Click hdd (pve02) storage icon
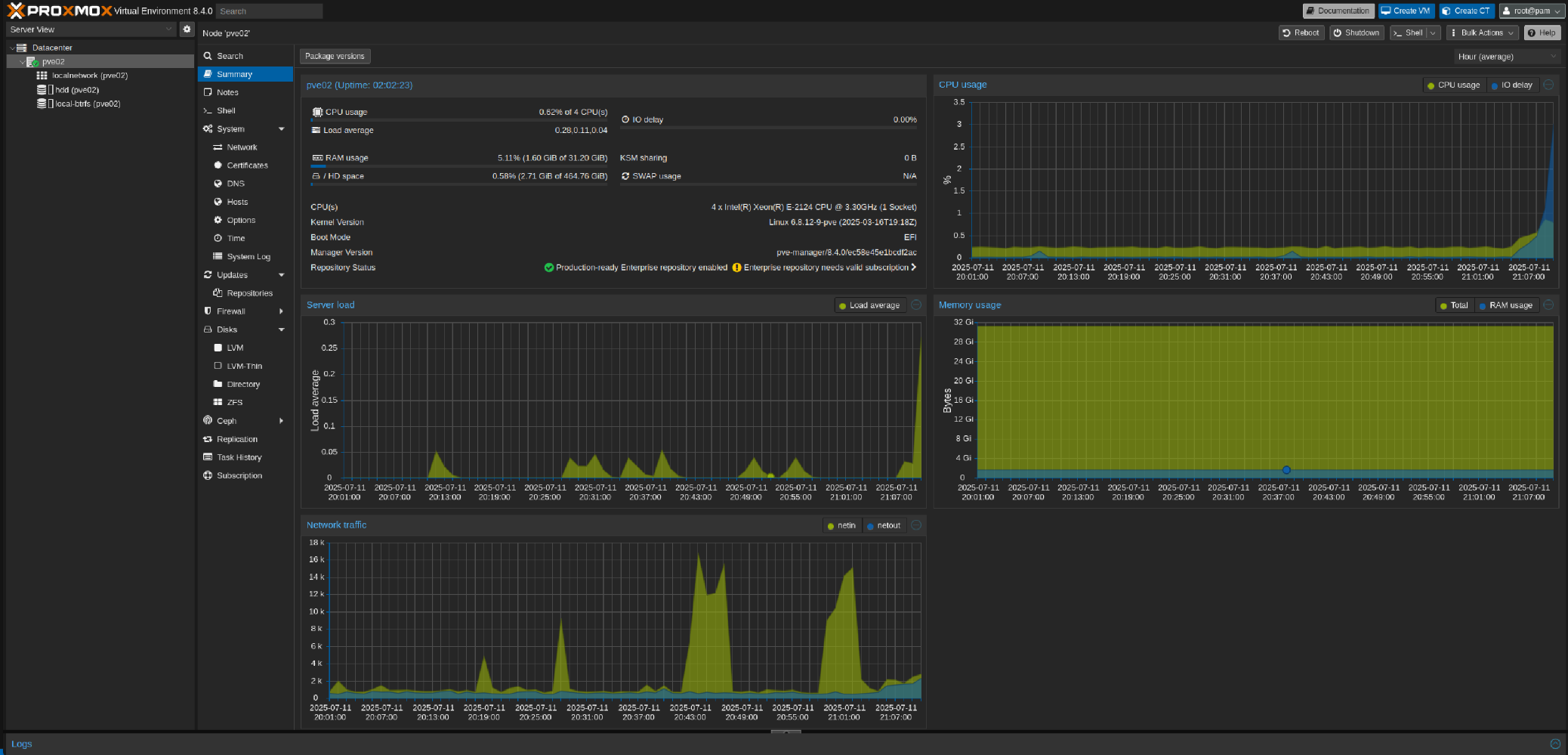Screen dimensions: 1568x755 click(42, 90)
